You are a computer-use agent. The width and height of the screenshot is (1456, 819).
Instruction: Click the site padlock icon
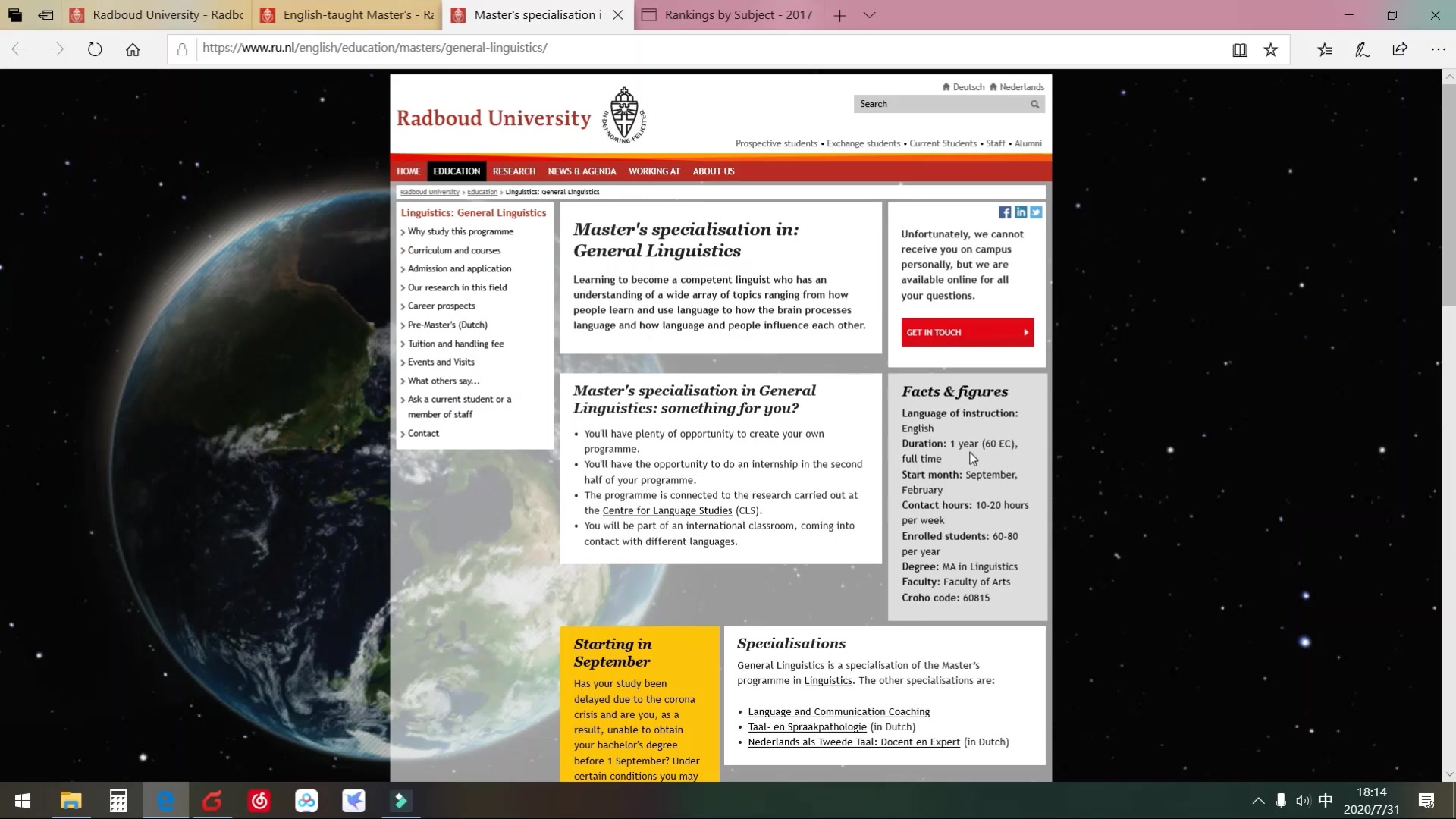coord(182,49)
